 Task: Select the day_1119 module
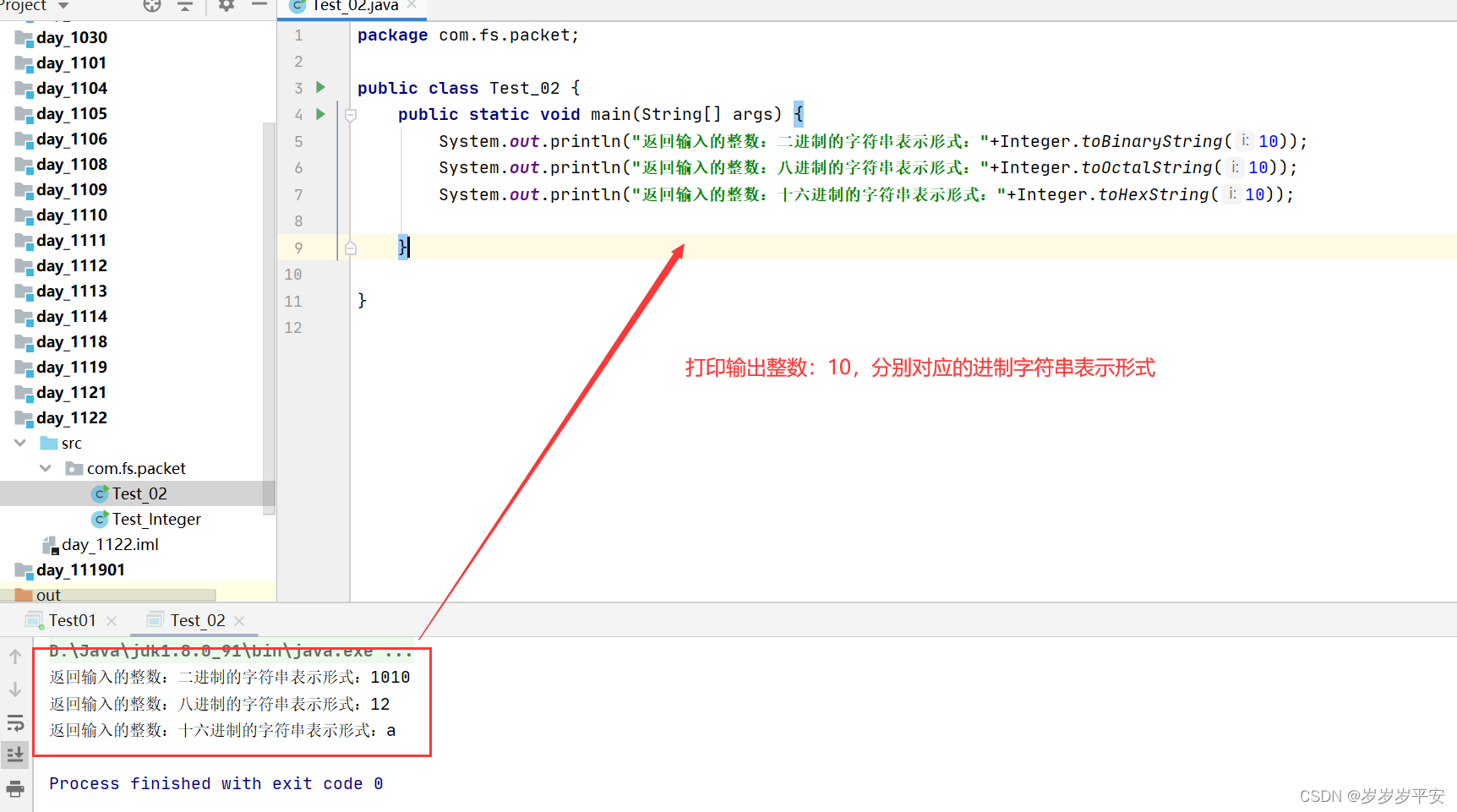(72, 367)
